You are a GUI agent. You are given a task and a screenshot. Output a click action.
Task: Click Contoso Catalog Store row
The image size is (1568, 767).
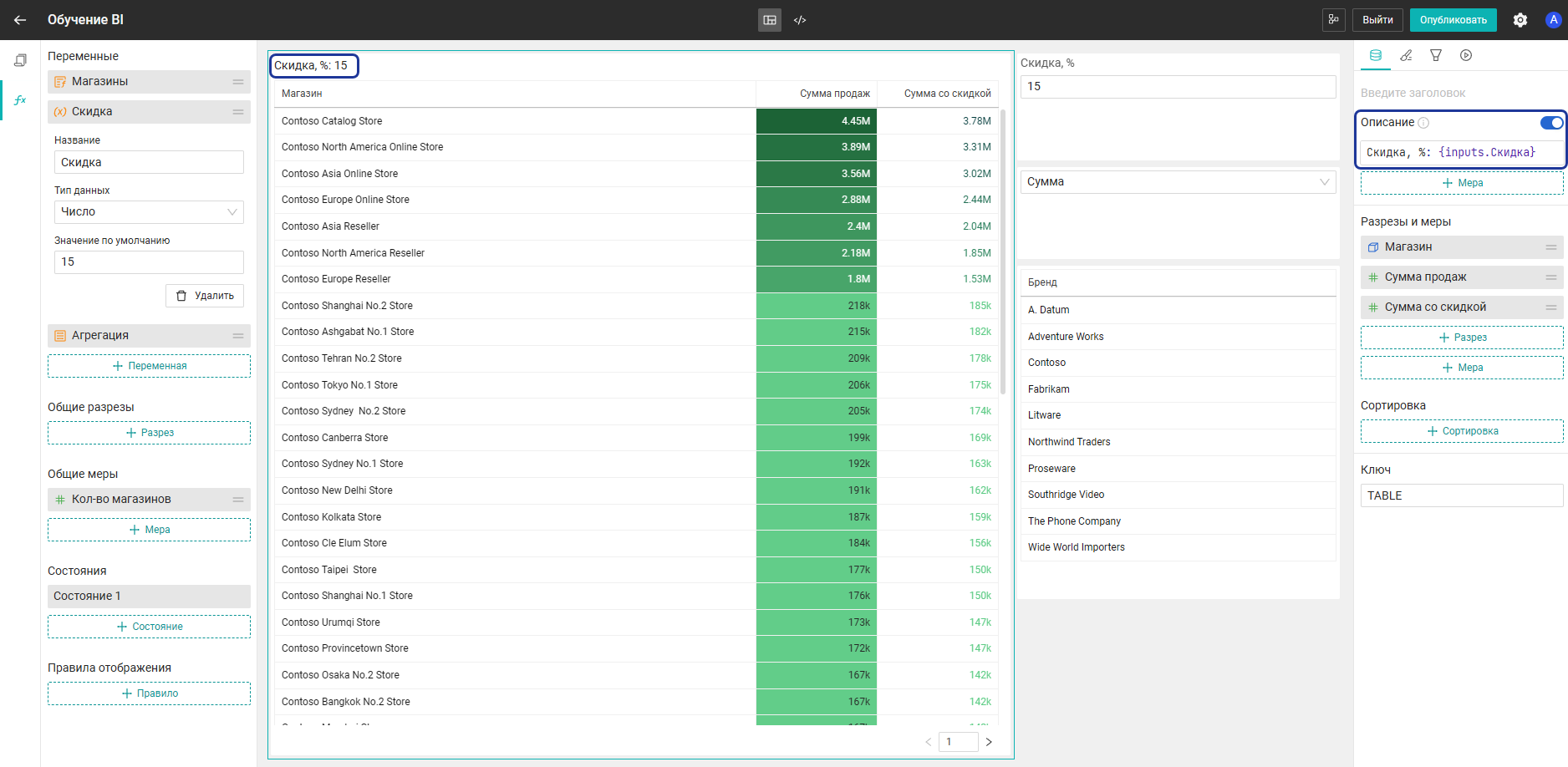pyautogui.click(x=636, y=121)
